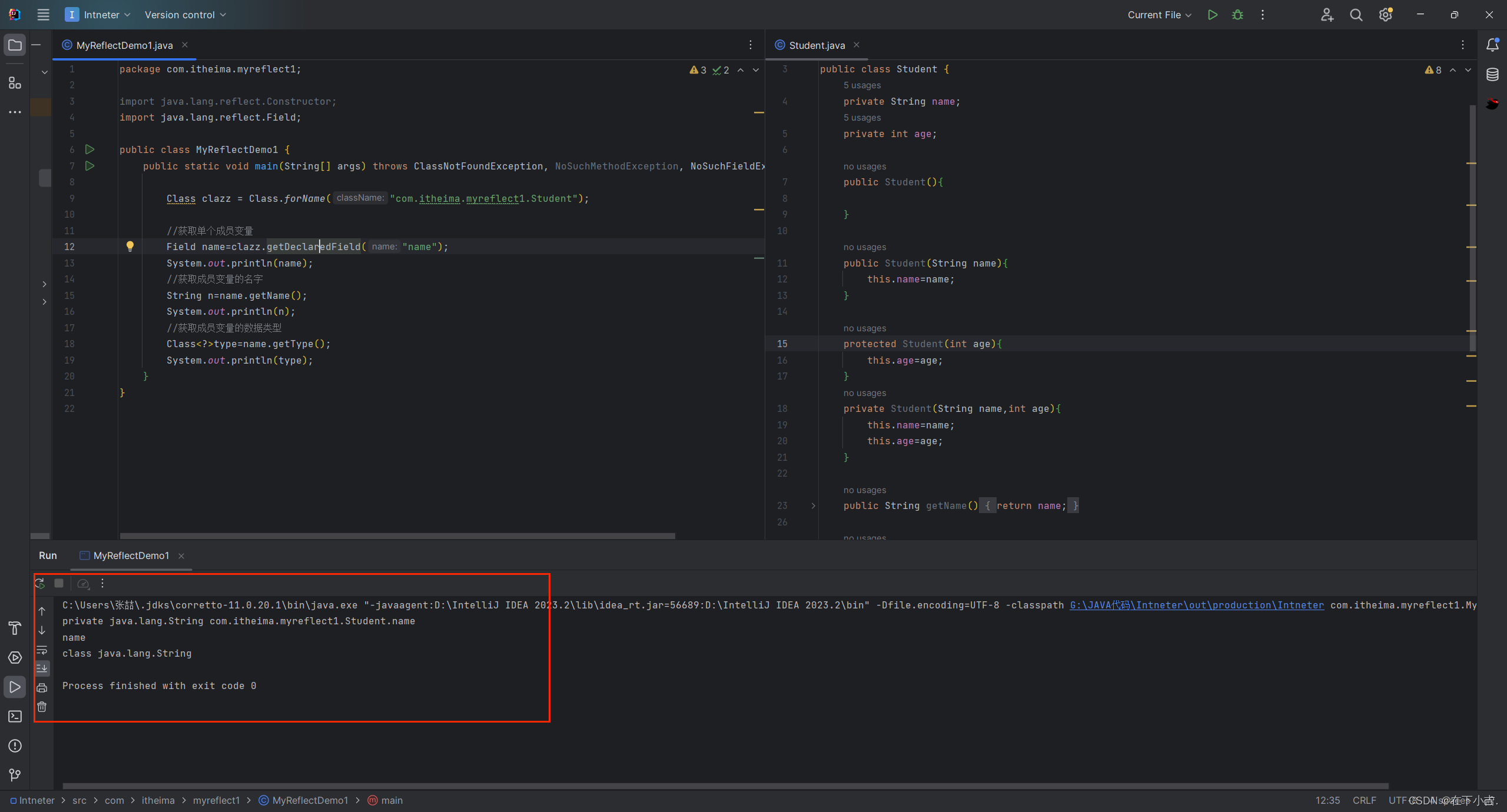The height and width of the screenshot is (812, 1507).
Task: Open IDE settings gear
Action: pos(1385,15)
